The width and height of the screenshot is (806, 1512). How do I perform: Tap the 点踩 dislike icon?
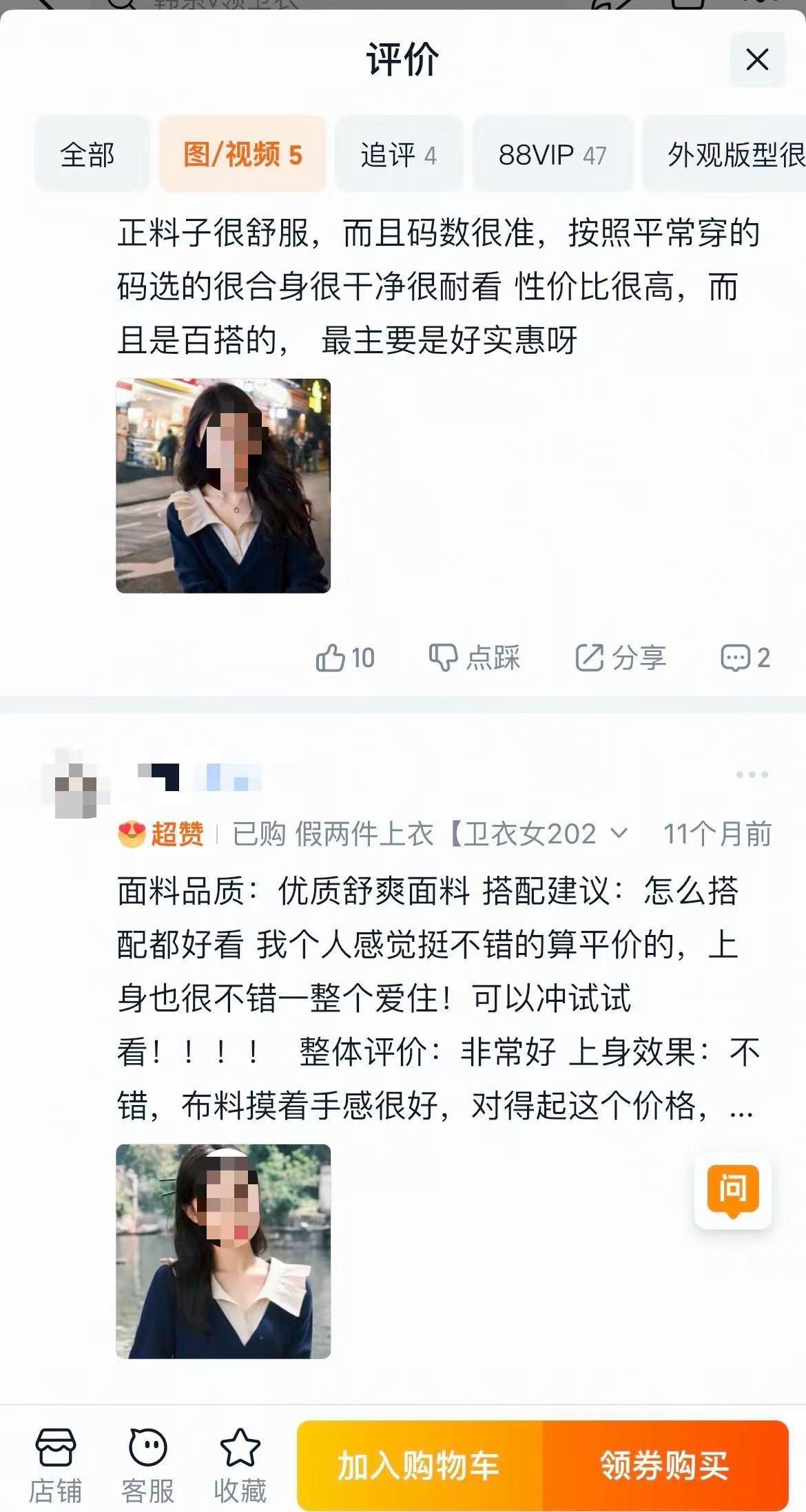pyautogui.click(x=443, y=658)
